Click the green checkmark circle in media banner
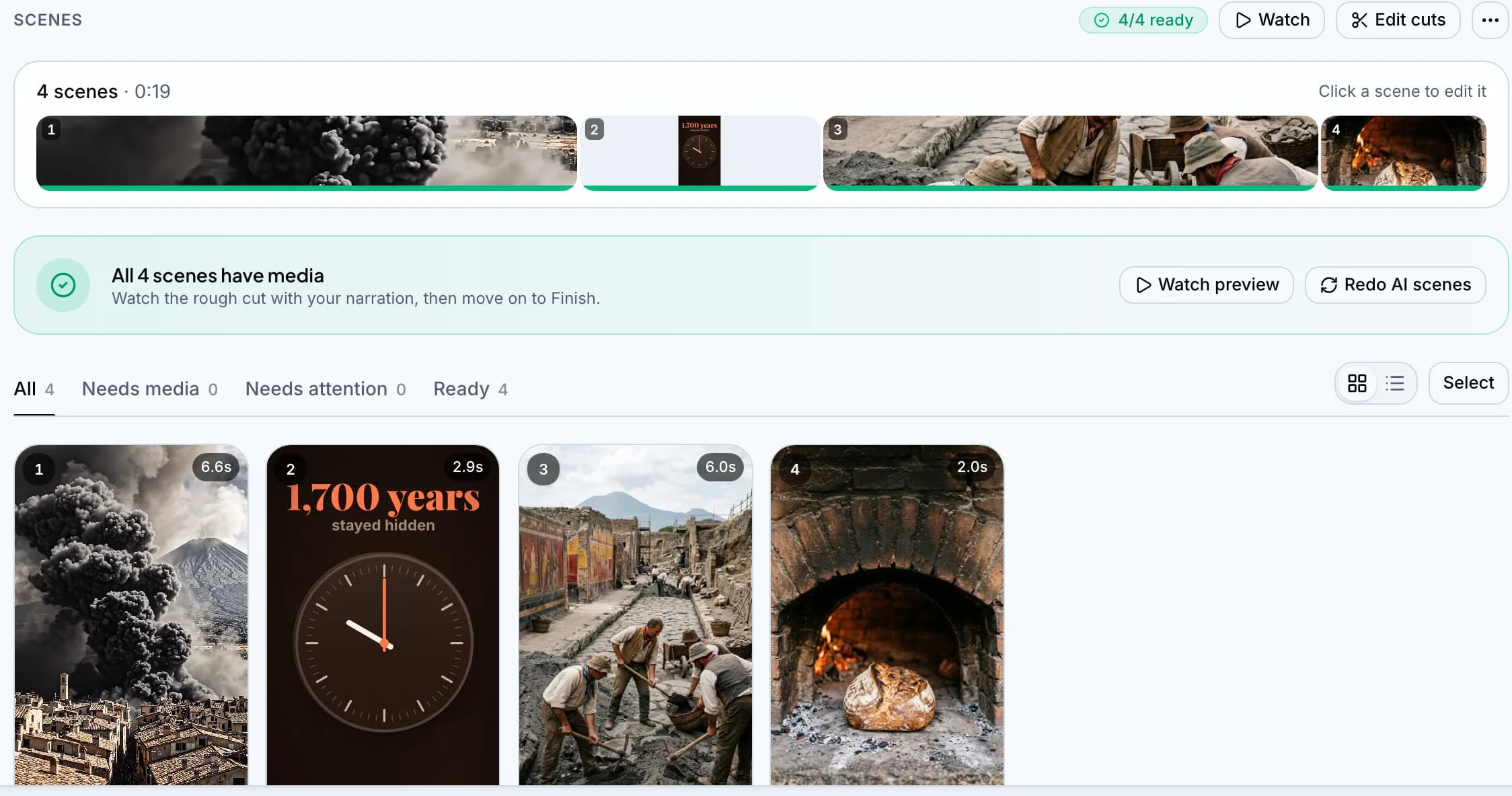Image resolution: width=1512 pixels, height=796 pixels. (63, 285)
